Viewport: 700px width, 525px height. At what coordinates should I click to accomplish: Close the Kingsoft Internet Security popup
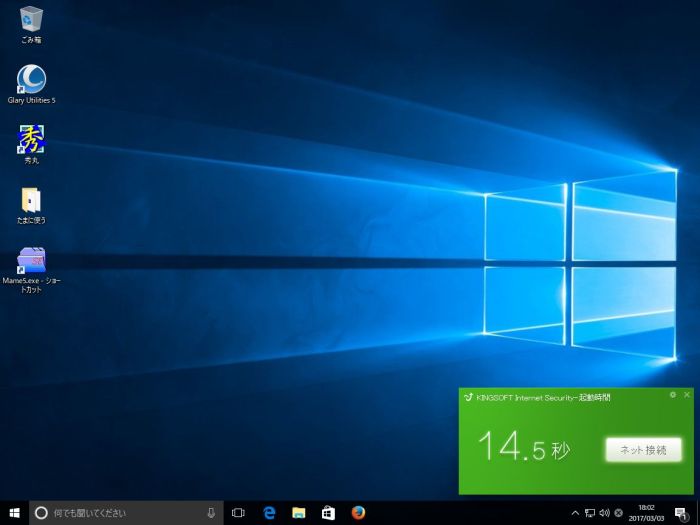click(x=687, y=395)
